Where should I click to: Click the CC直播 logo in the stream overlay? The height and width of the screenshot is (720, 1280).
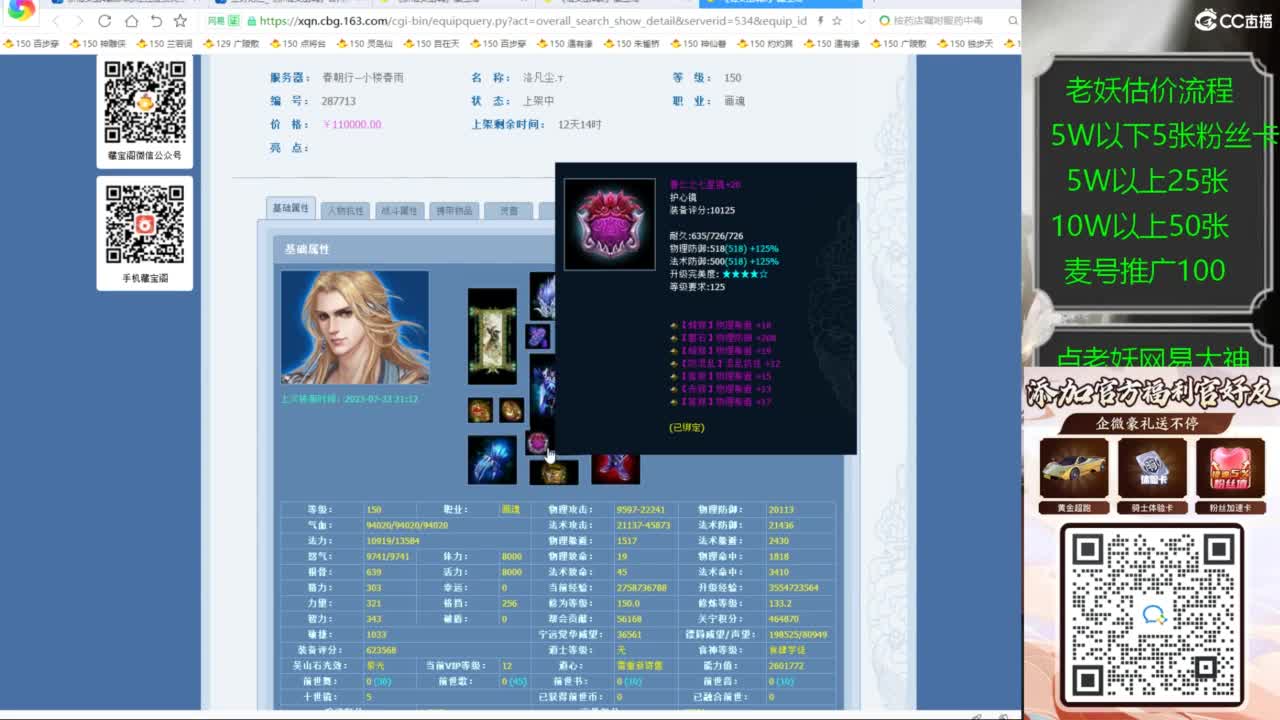(x=1233, y=19)
